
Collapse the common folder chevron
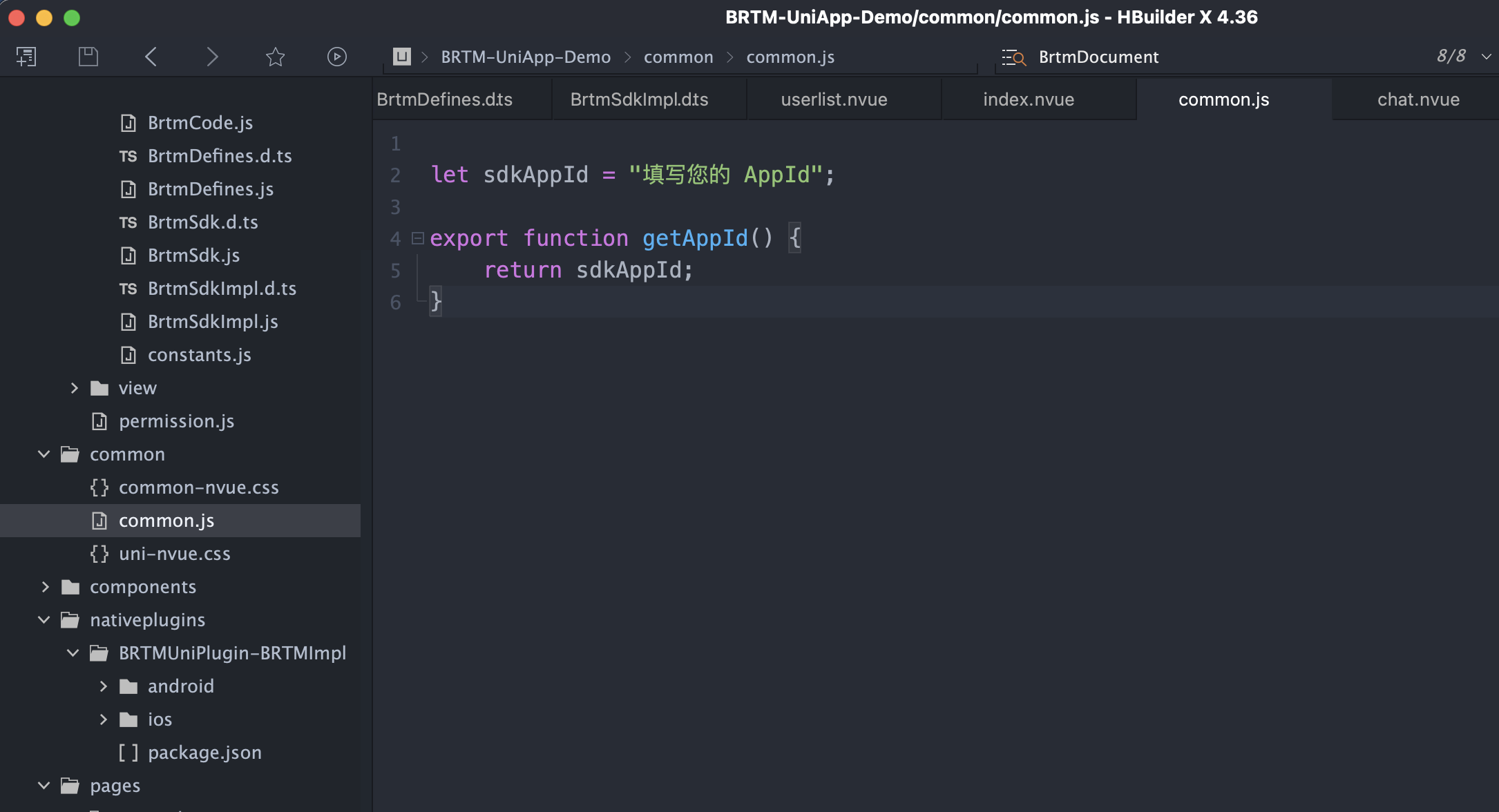click(x=44, y=454)
